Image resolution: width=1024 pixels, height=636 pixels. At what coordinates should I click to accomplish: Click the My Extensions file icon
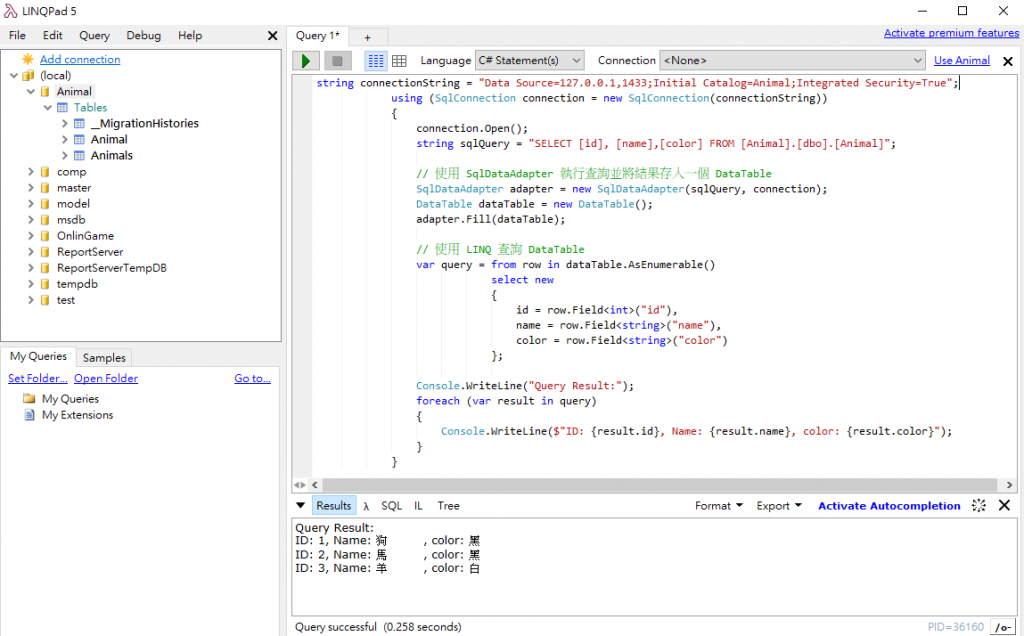[x=29, y=415]
